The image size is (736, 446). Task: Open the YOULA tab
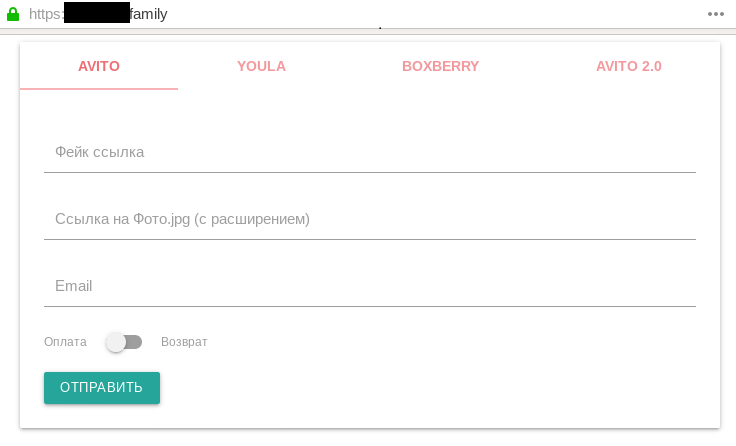261,67
